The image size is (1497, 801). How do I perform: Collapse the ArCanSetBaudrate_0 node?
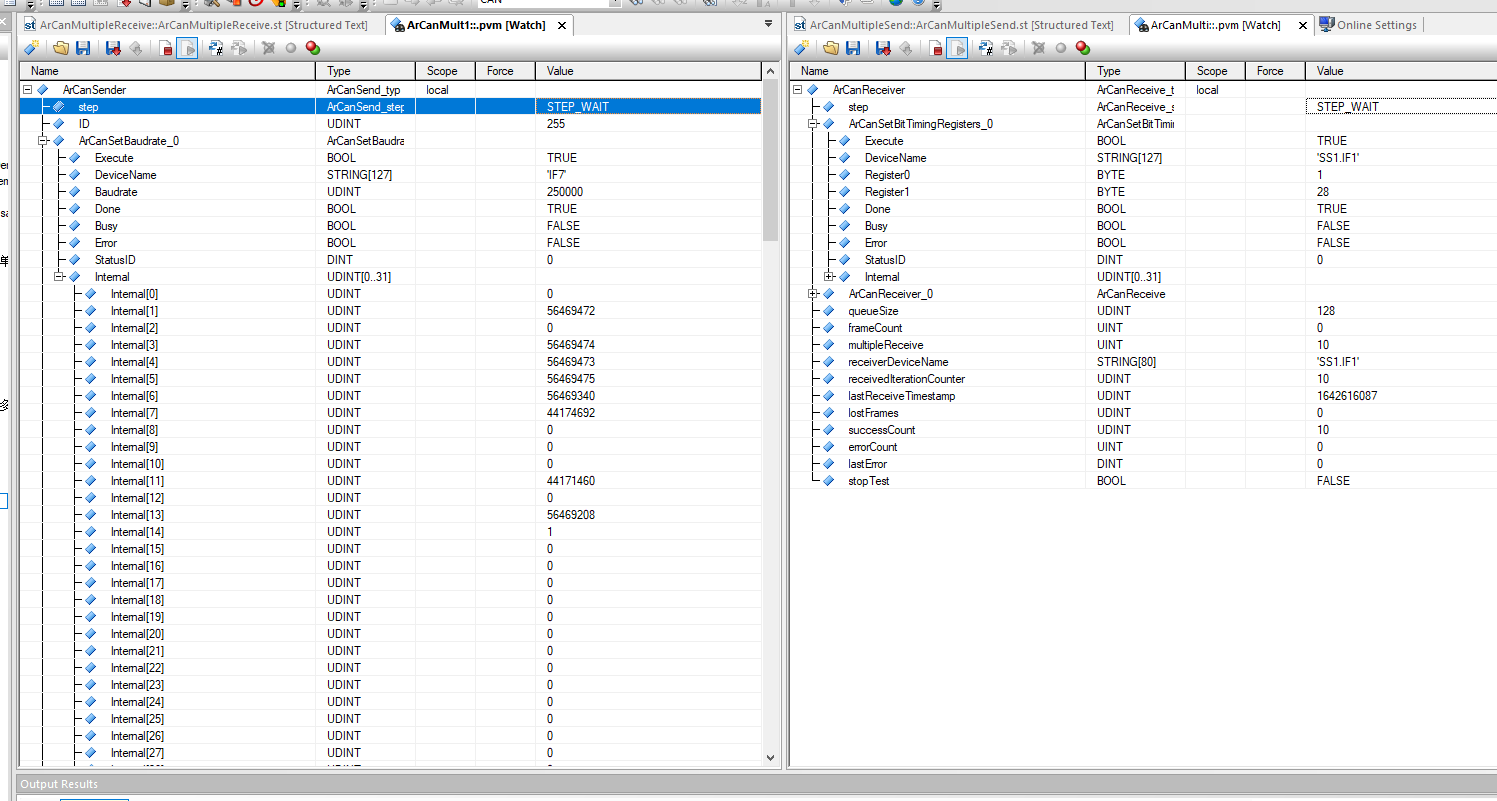pos(43,141)
